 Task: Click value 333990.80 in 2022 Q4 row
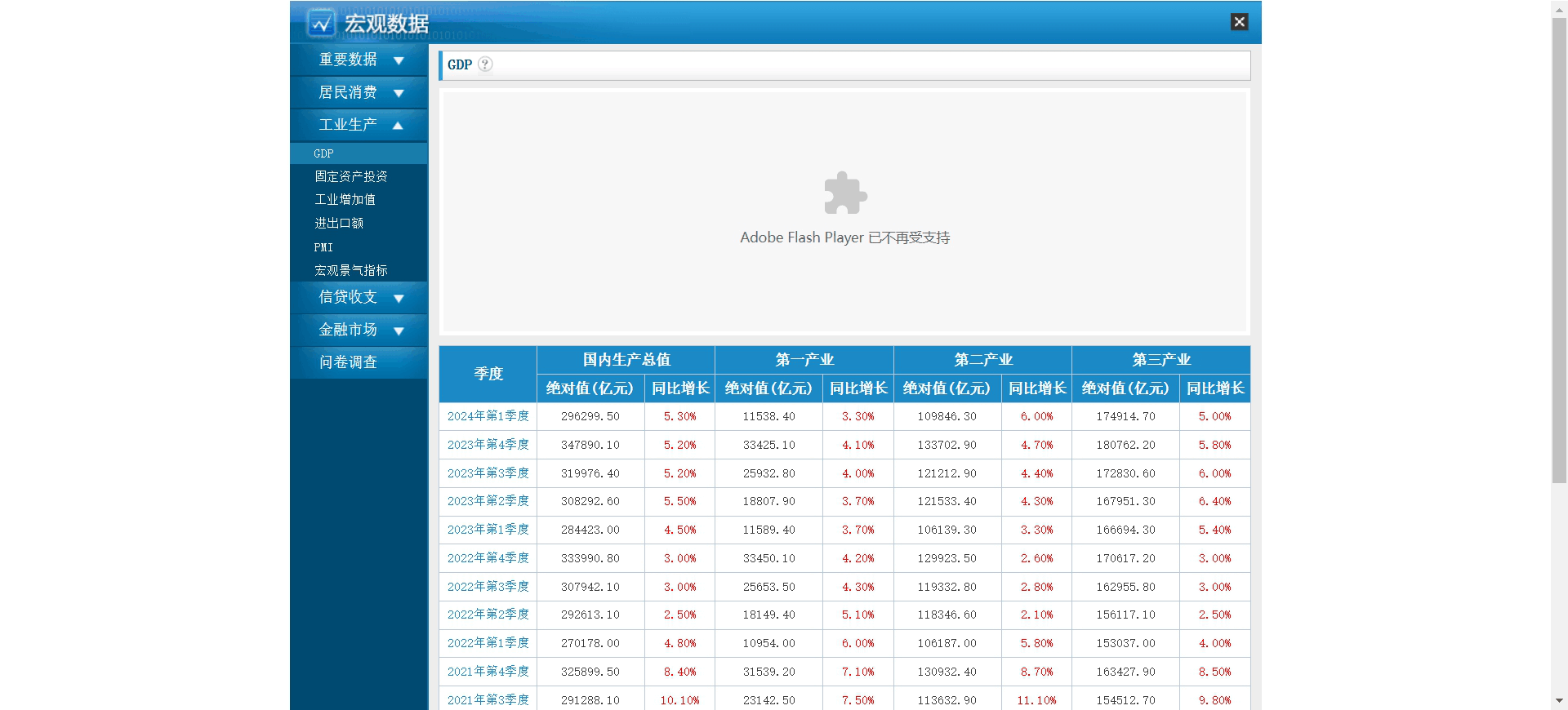(x=590, y=558)
